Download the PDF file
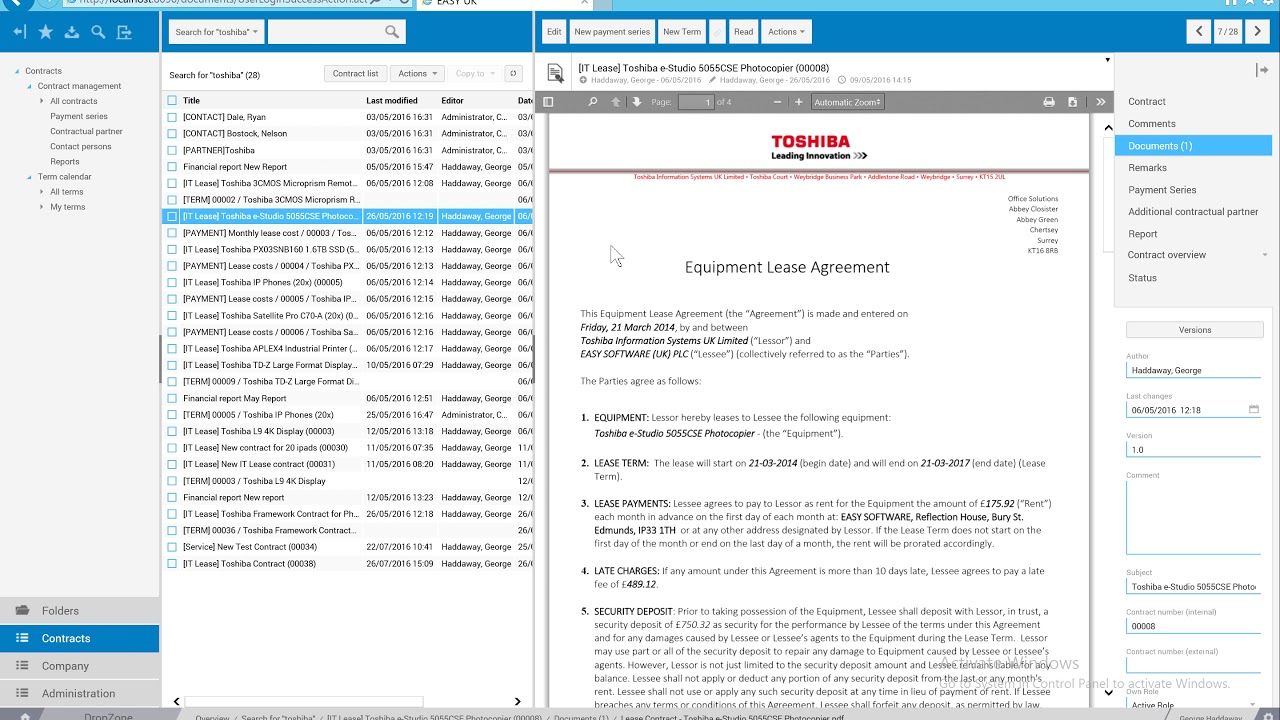Screen dimensions: 1280x720 (x=1073, y=102)
